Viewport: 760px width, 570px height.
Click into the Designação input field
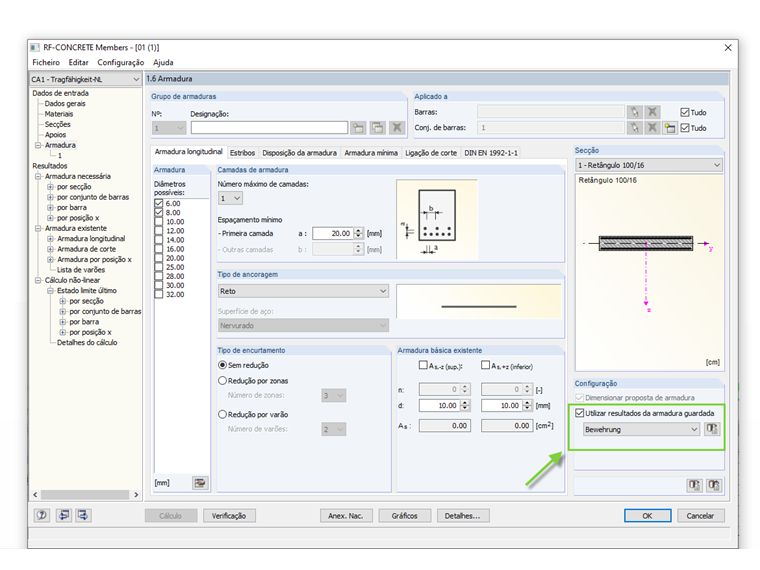(269, 128)
